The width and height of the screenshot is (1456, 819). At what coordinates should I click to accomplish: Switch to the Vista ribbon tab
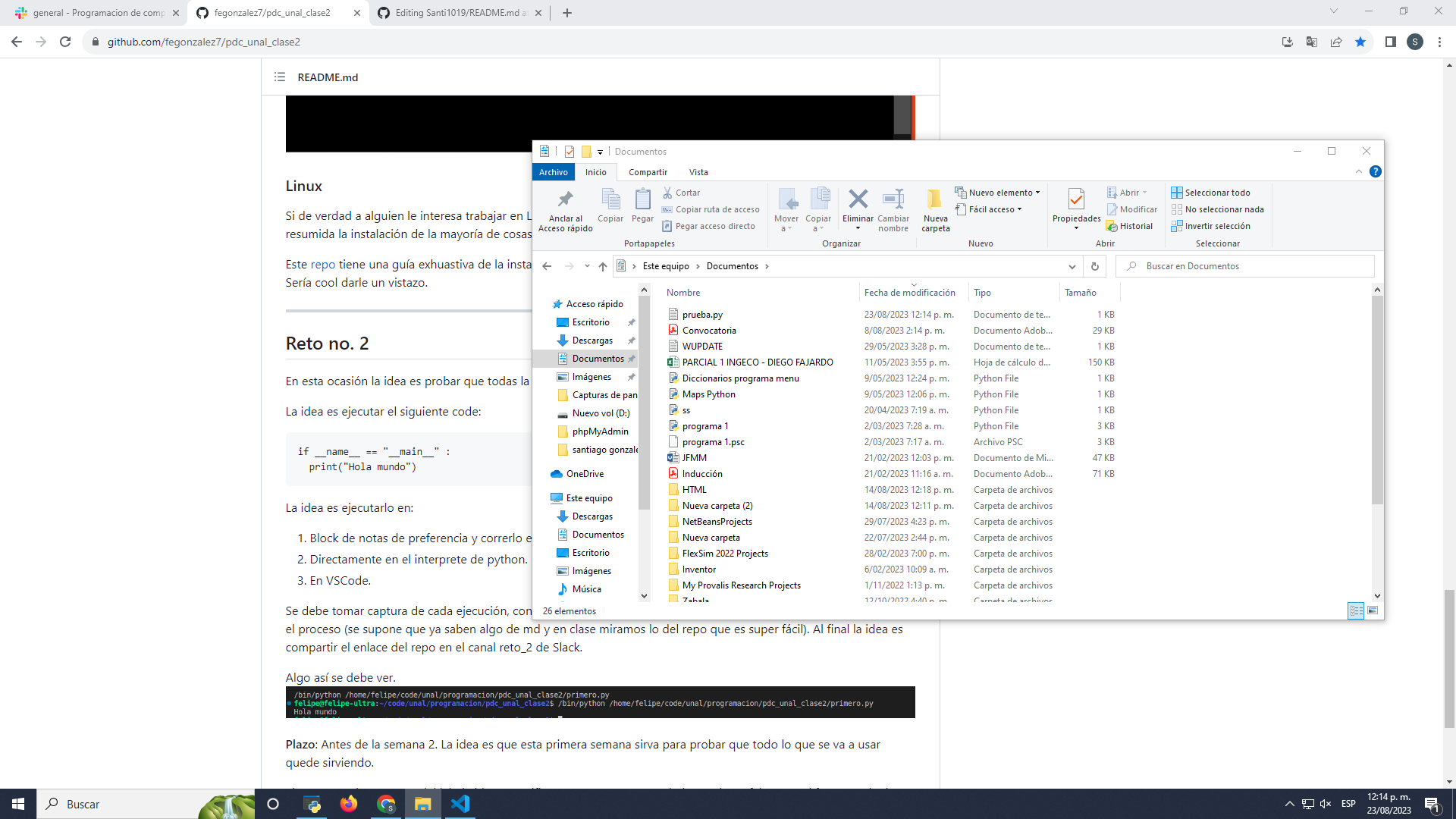[698, 172]
